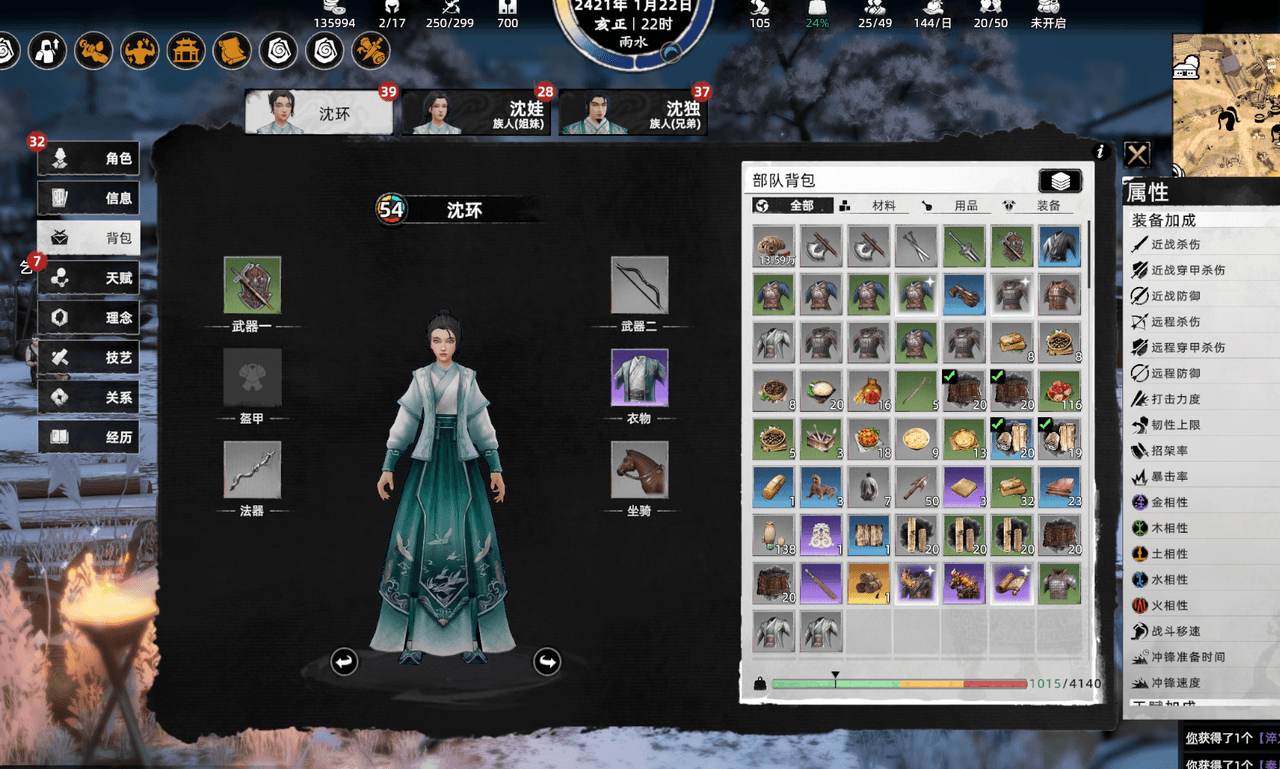Viewport: 1280px width, 769px height.
Task: Open the 经历 menu
Action: click(x=89, y=437)
